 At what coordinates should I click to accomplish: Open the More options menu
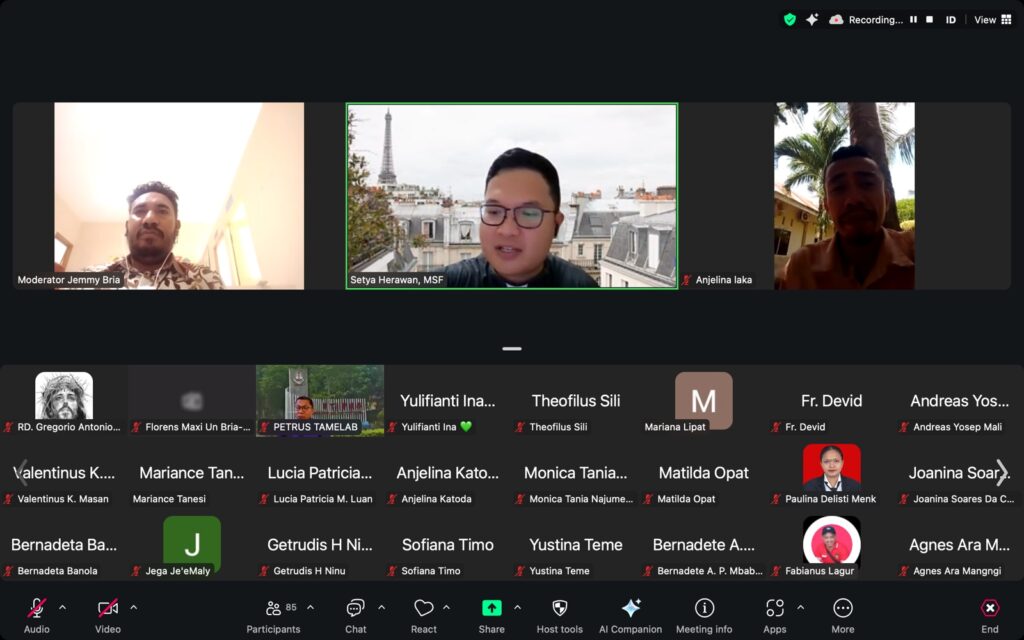[x=843, y=609]
